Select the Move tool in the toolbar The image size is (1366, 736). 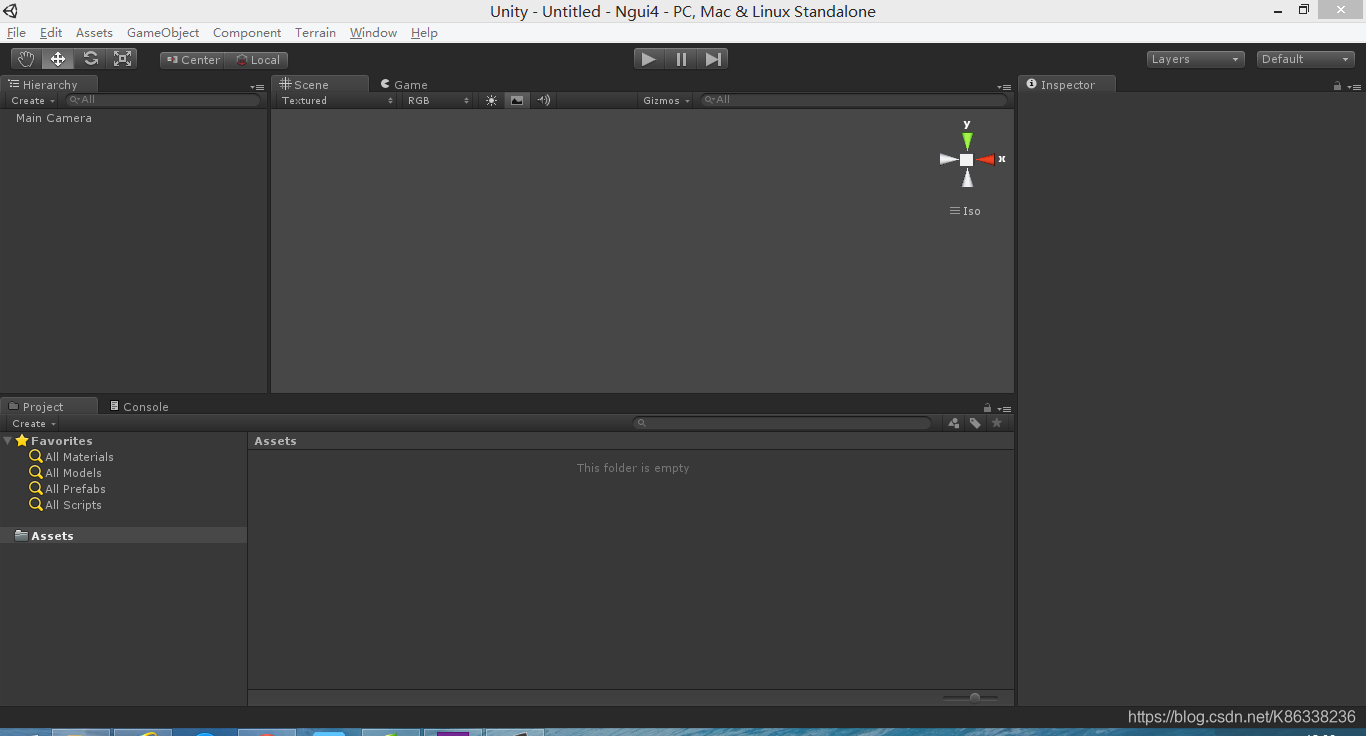[58, 59]
